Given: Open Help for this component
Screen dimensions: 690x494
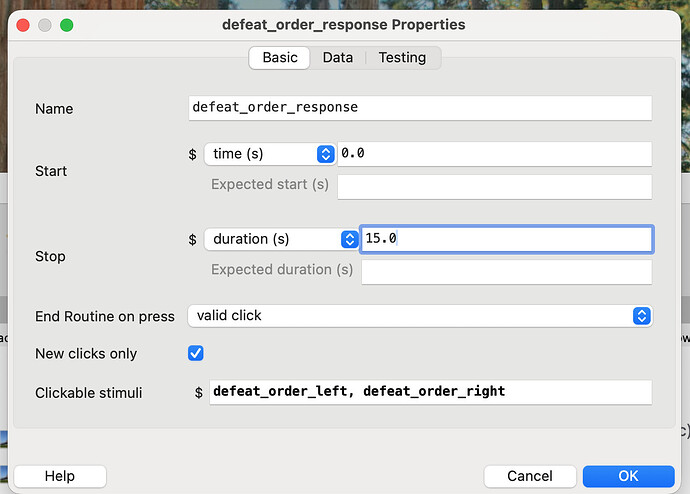Looking at the screenshot, I should [x=60, y=476].
